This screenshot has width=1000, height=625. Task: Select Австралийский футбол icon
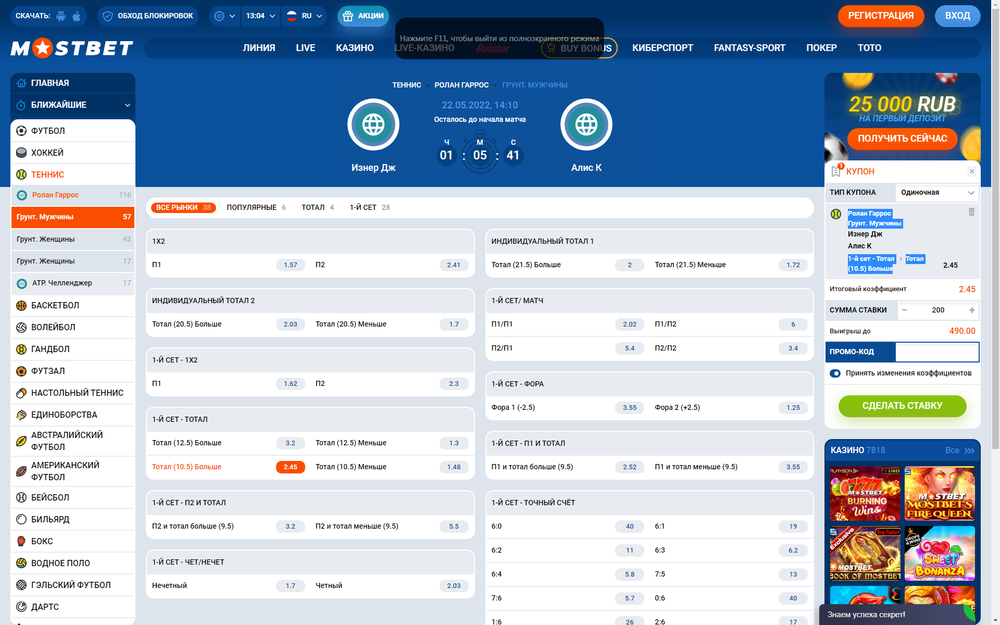[21, 441]
